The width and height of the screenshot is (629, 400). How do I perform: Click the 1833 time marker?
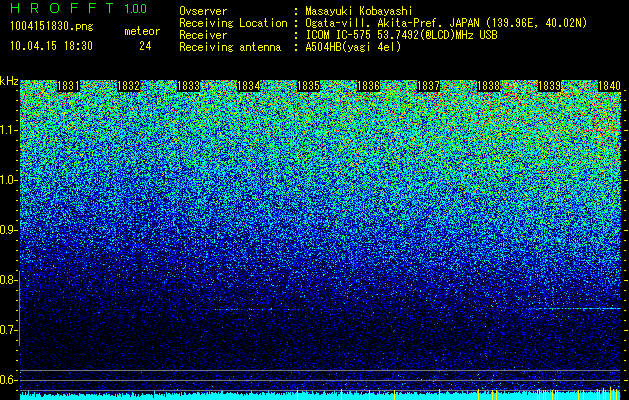pos(189,86)
